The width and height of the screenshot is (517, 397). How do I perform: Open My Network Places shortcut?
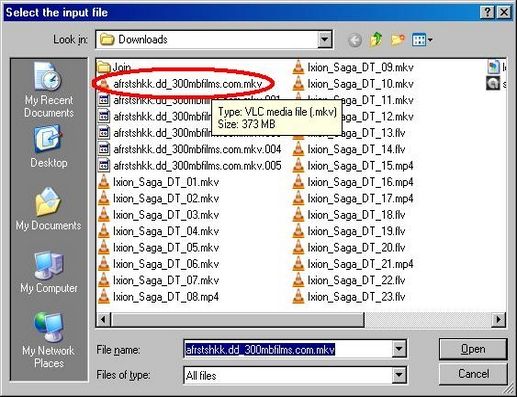(x=49, y=340)
